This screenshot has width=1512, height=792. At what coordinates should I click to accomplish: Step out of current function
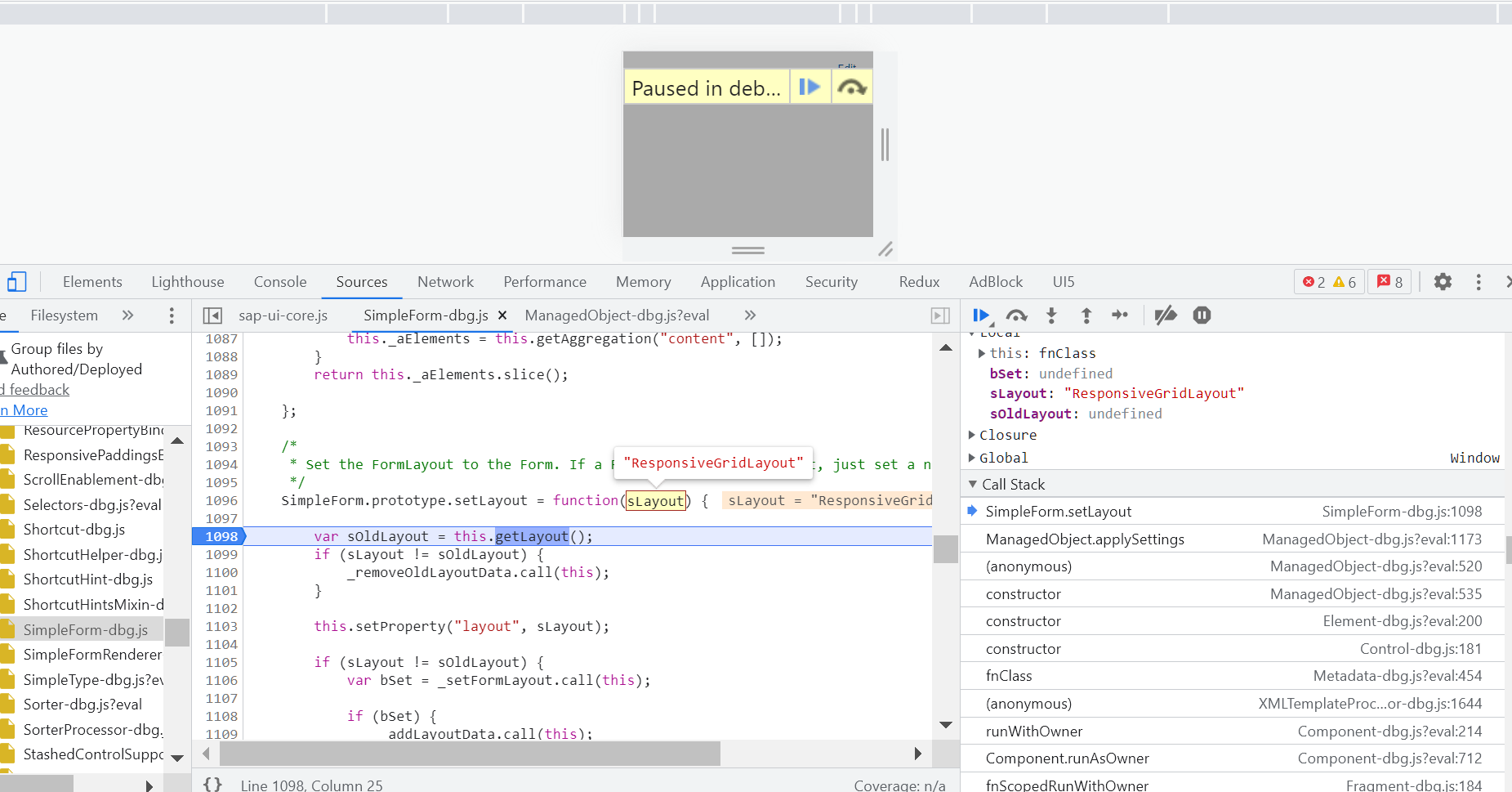[x=1086, y=315]
